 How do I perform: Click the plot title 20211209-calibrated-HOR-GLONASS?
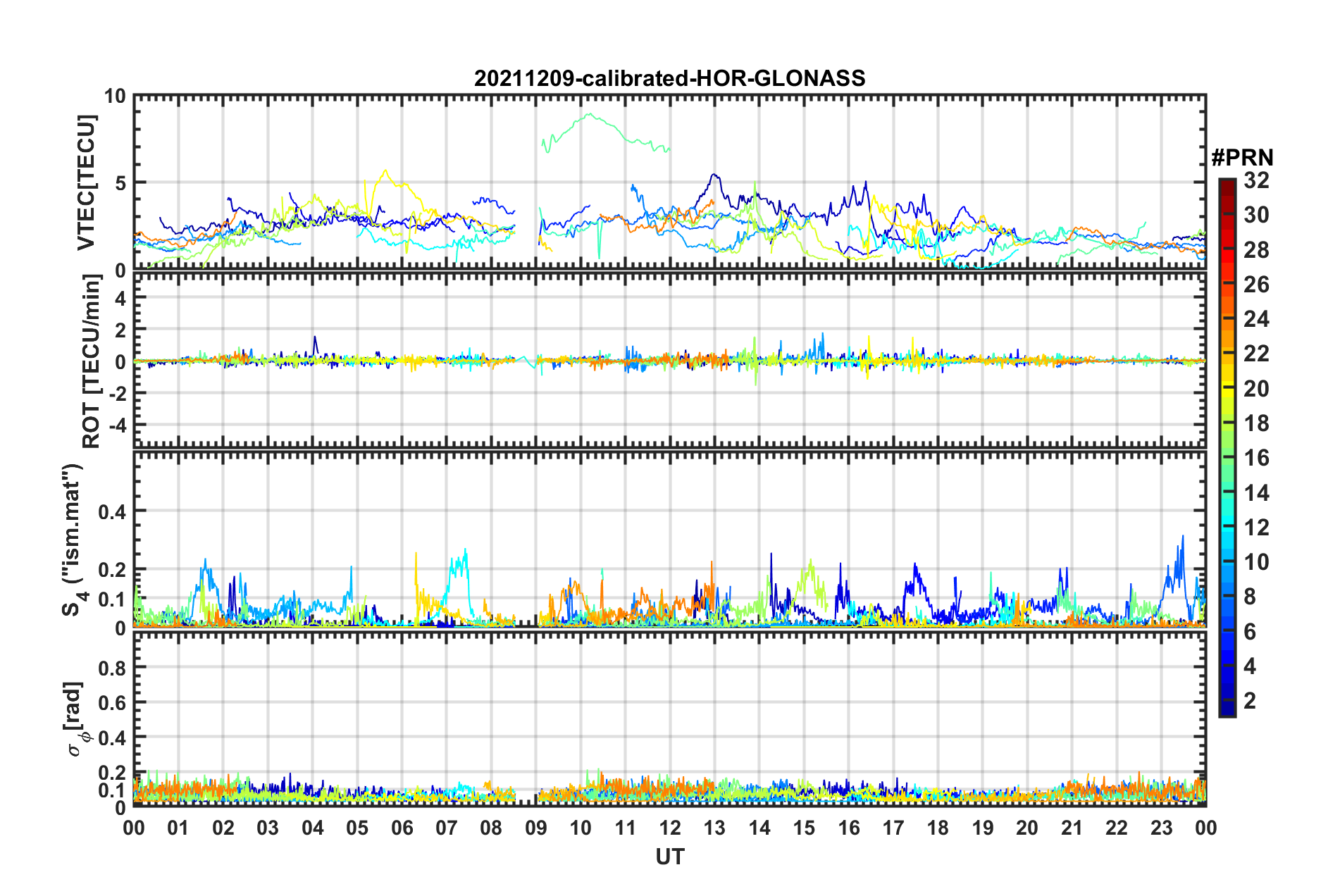(x=669, y=77)
